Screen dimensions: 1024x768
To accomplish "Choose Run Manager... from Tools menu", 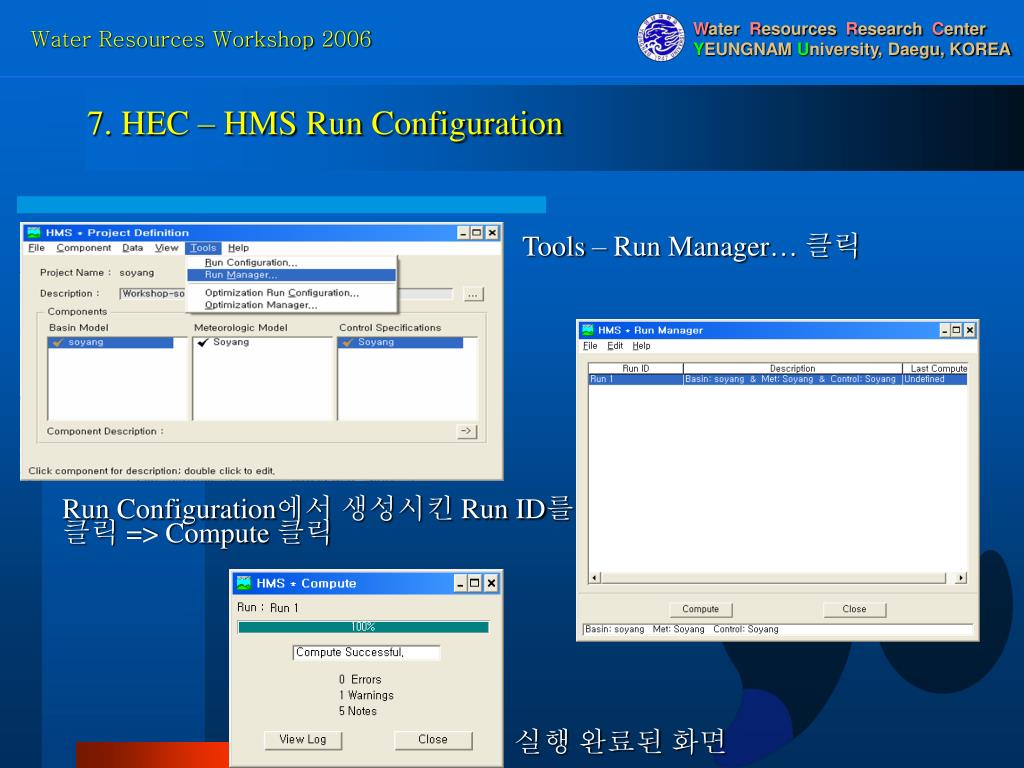I will click(291, 275).
